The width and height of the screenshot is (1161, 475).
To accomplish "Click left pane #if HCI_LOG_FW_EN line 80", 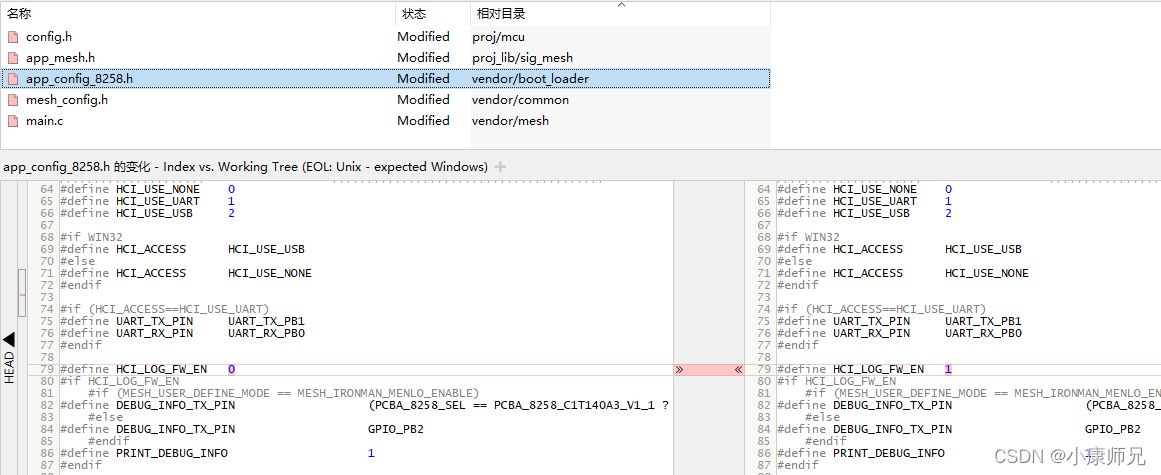I will click(119, 382).
